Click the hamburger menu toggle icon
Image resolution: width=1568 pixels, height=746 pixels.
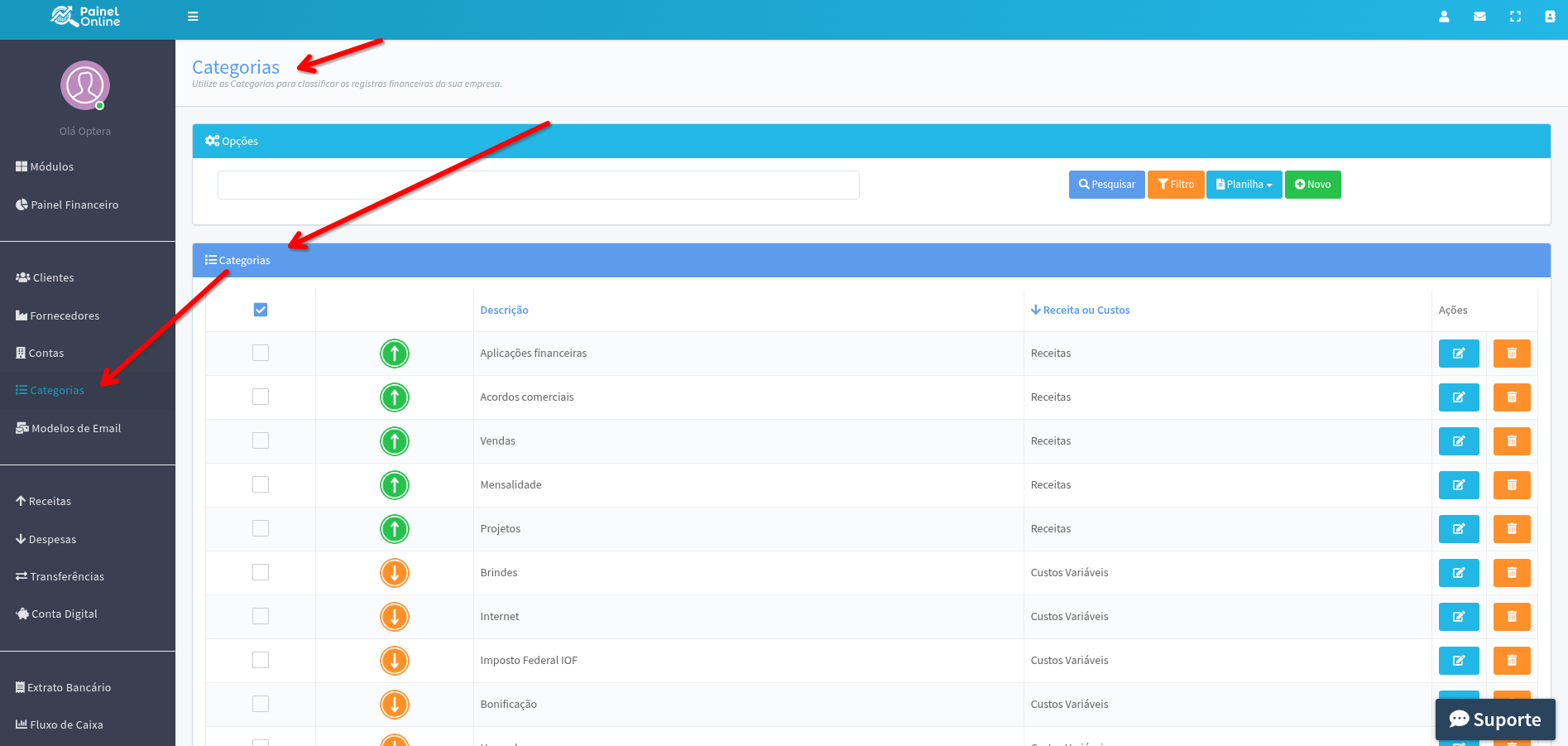click(x=193, y=17)
